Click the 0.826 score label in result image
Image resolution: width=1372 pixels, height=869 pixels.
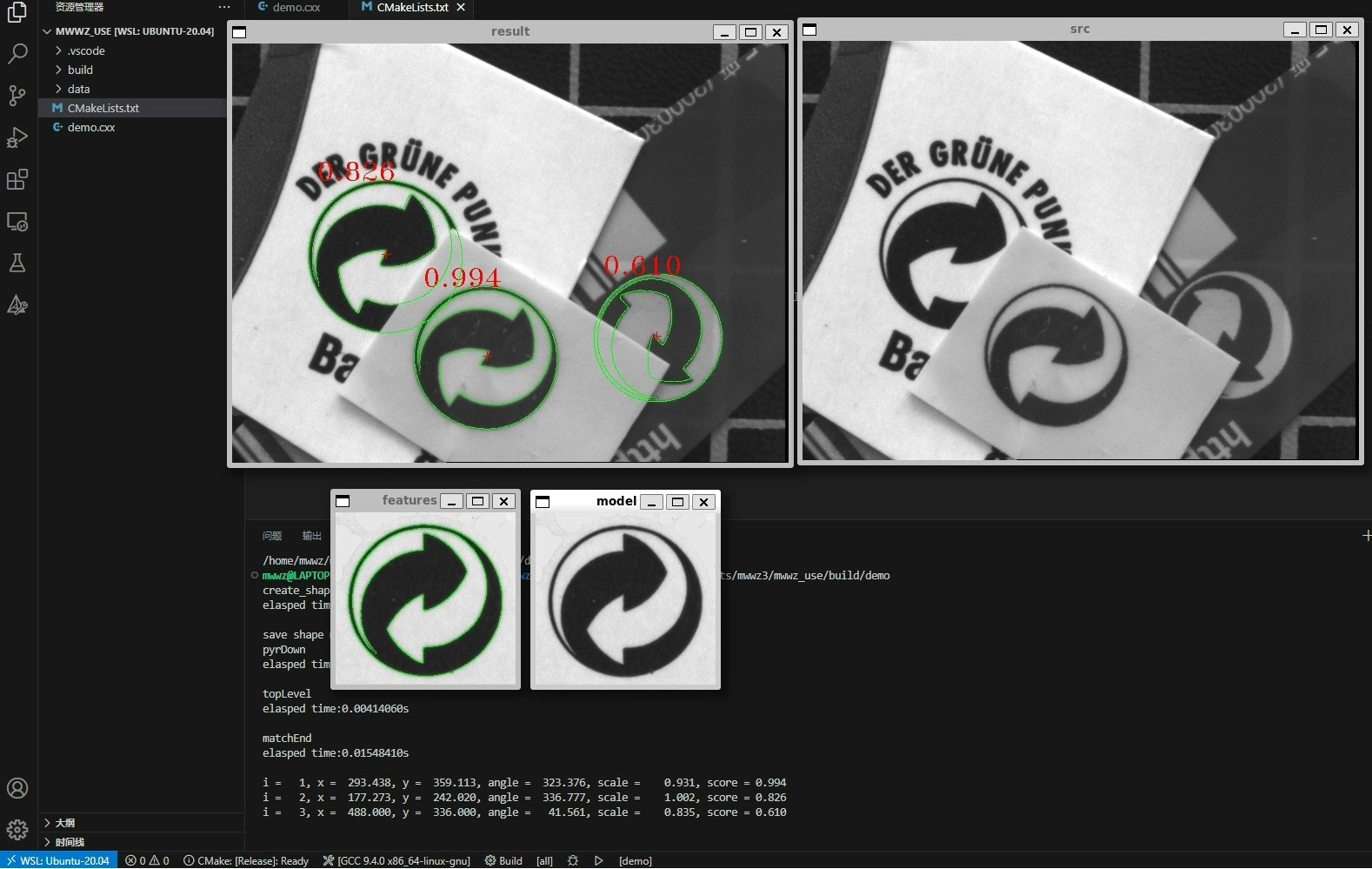pos(357,171)
